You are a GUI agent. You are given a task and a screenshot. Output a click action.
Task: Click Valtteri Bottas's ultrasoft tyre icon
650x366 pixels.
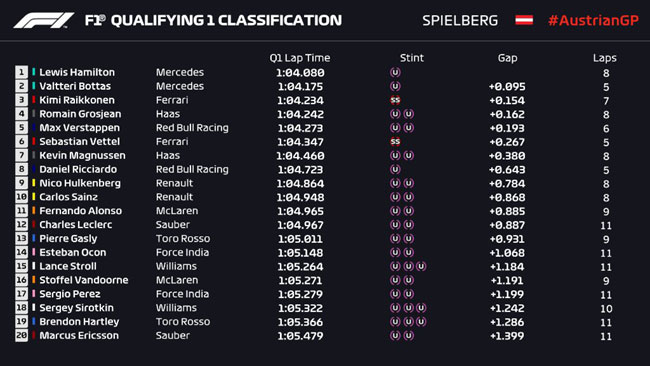395,86
